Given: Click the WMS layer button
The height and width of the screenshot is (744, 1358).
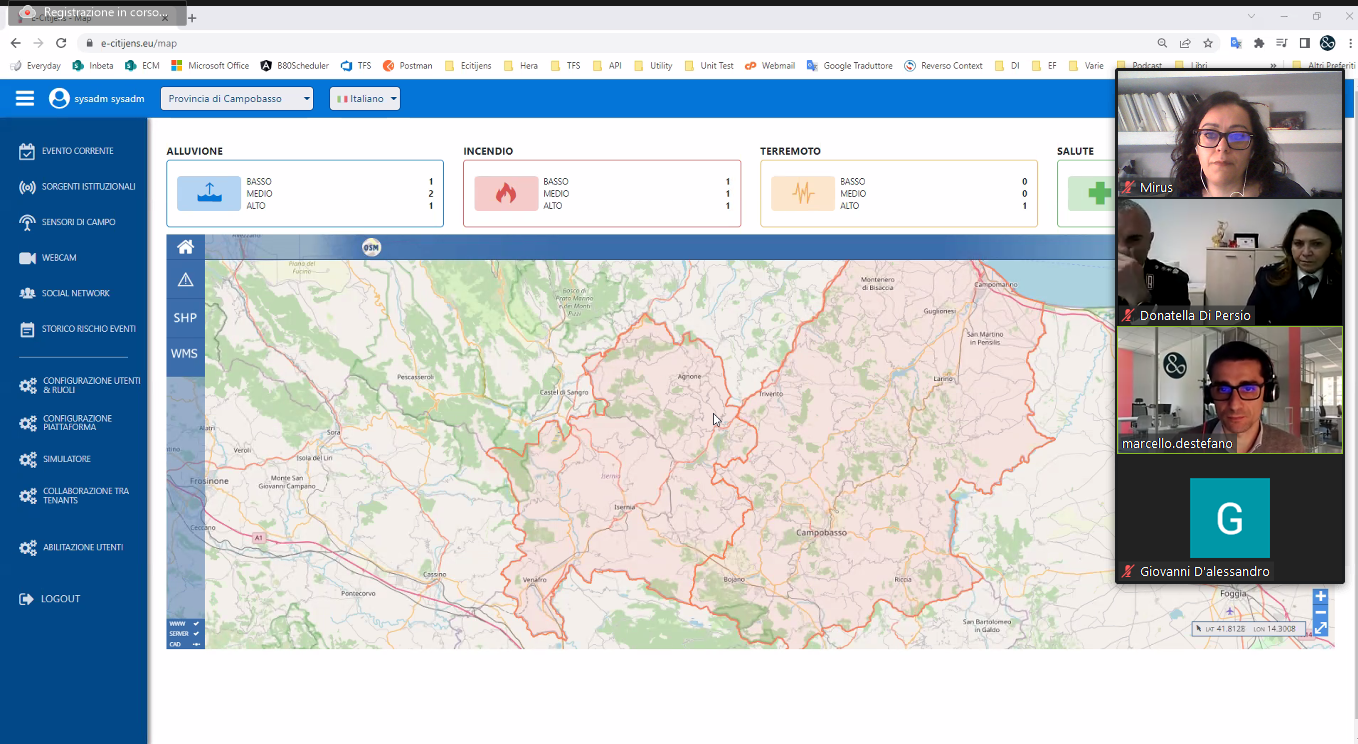Looking at the screenshot, I should click(x=185, y=354).
